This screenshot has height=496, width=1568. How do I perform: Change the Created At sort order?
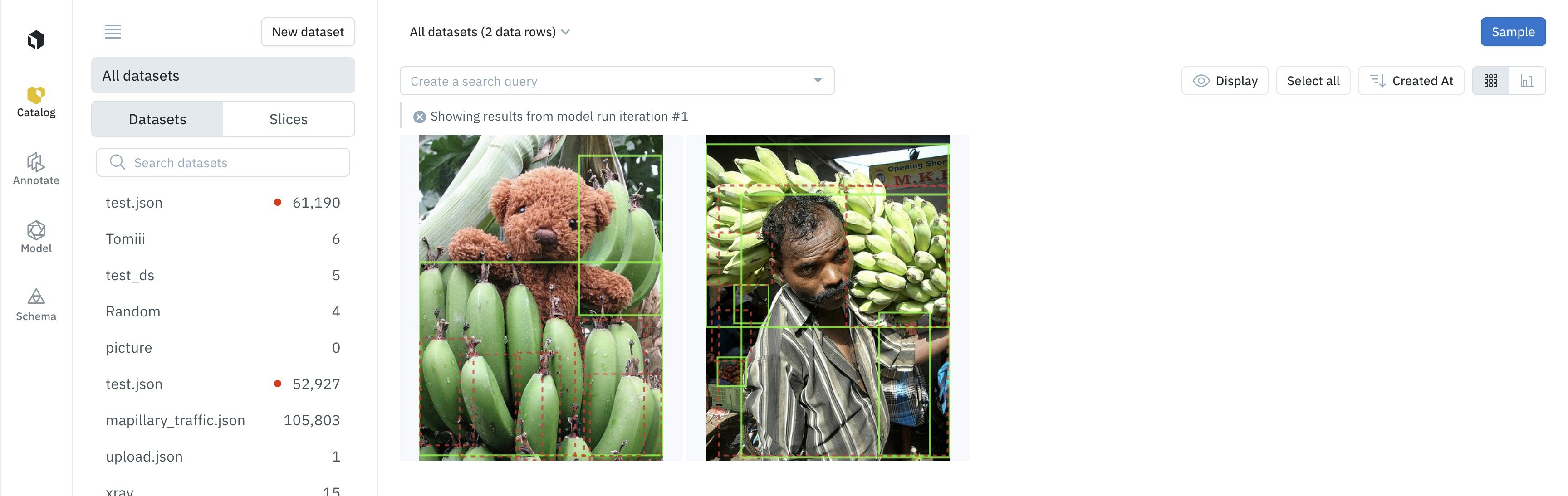(x=1411, y=81)
